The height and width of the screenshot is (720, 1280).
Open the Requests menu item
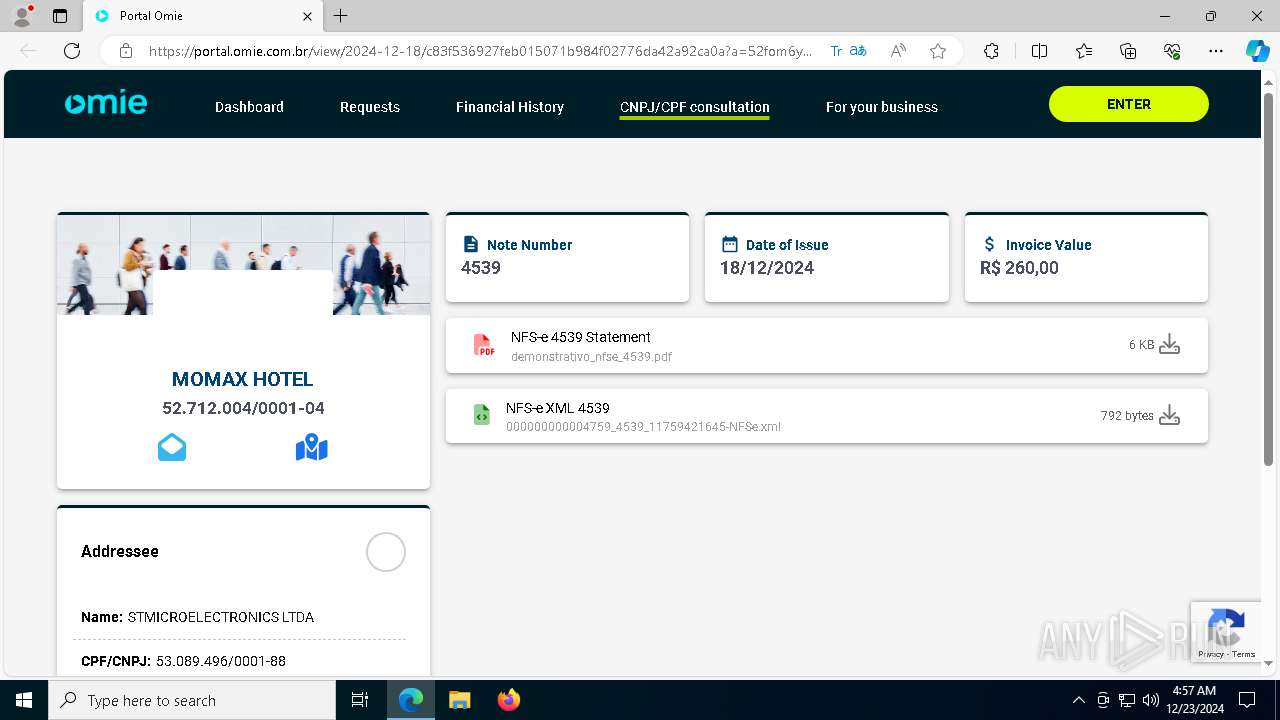point(370,107)
